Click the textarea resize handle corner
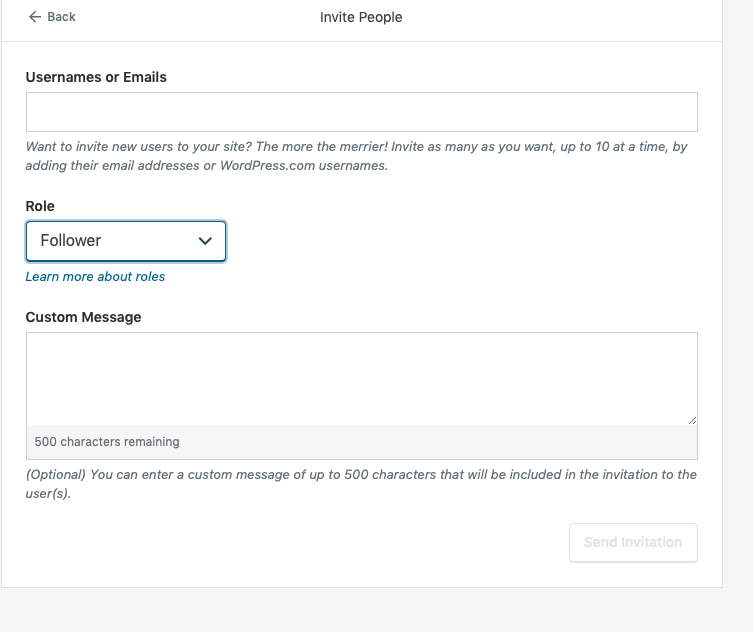This screenshot has height=632, width=753. click(x=692, y=420)
